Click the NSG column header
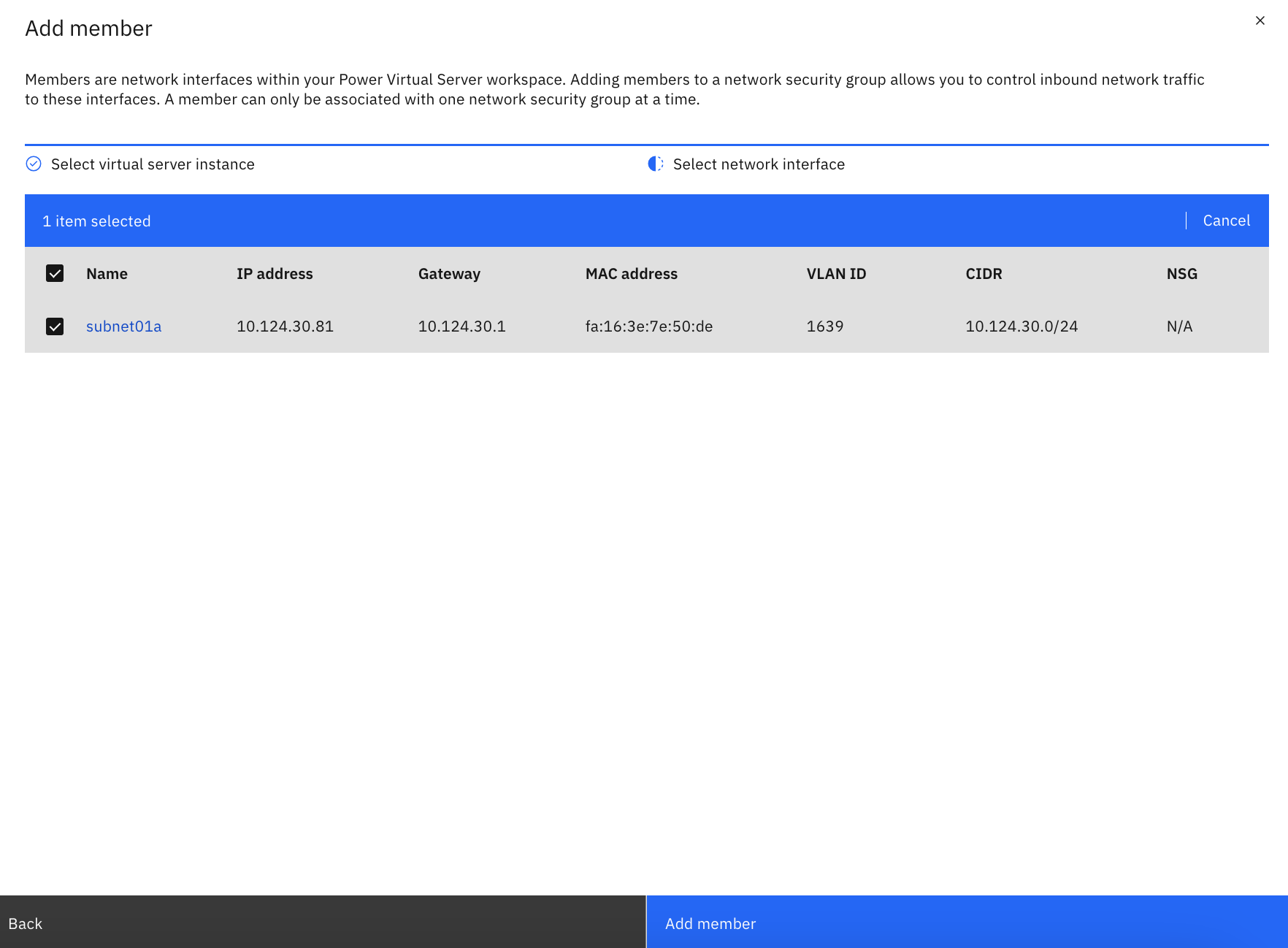Screen dimensions: 1288x948 1181,274
